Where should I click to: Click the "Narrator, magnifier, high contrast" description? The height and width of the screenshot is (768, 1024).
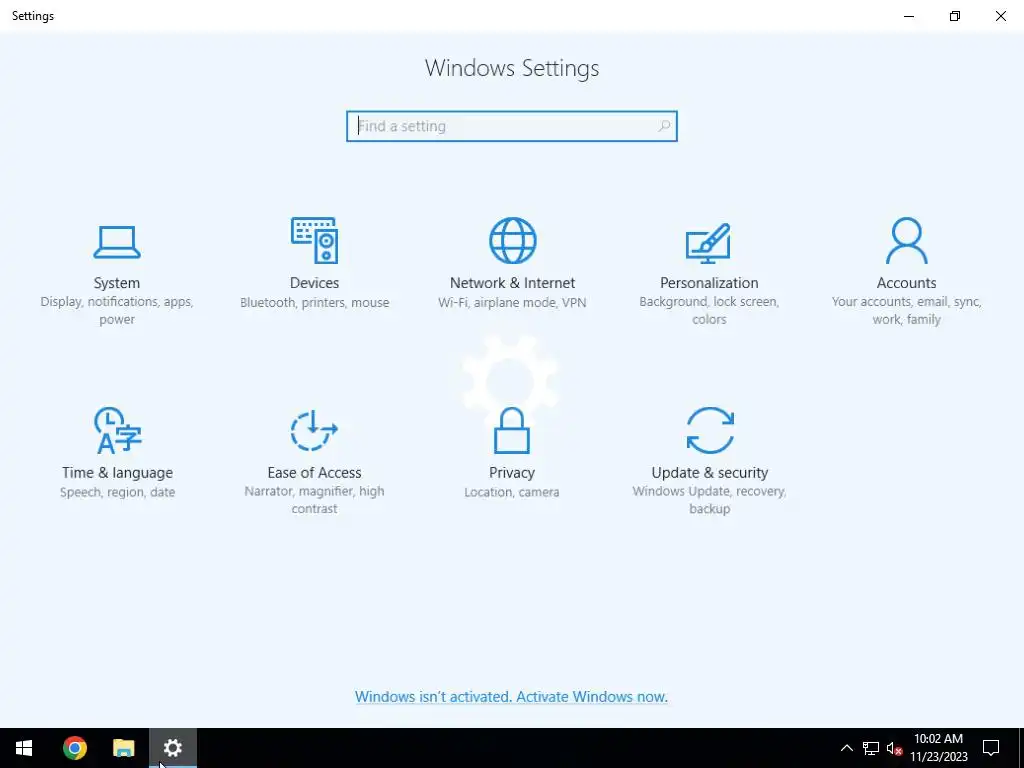coord(314,500)
